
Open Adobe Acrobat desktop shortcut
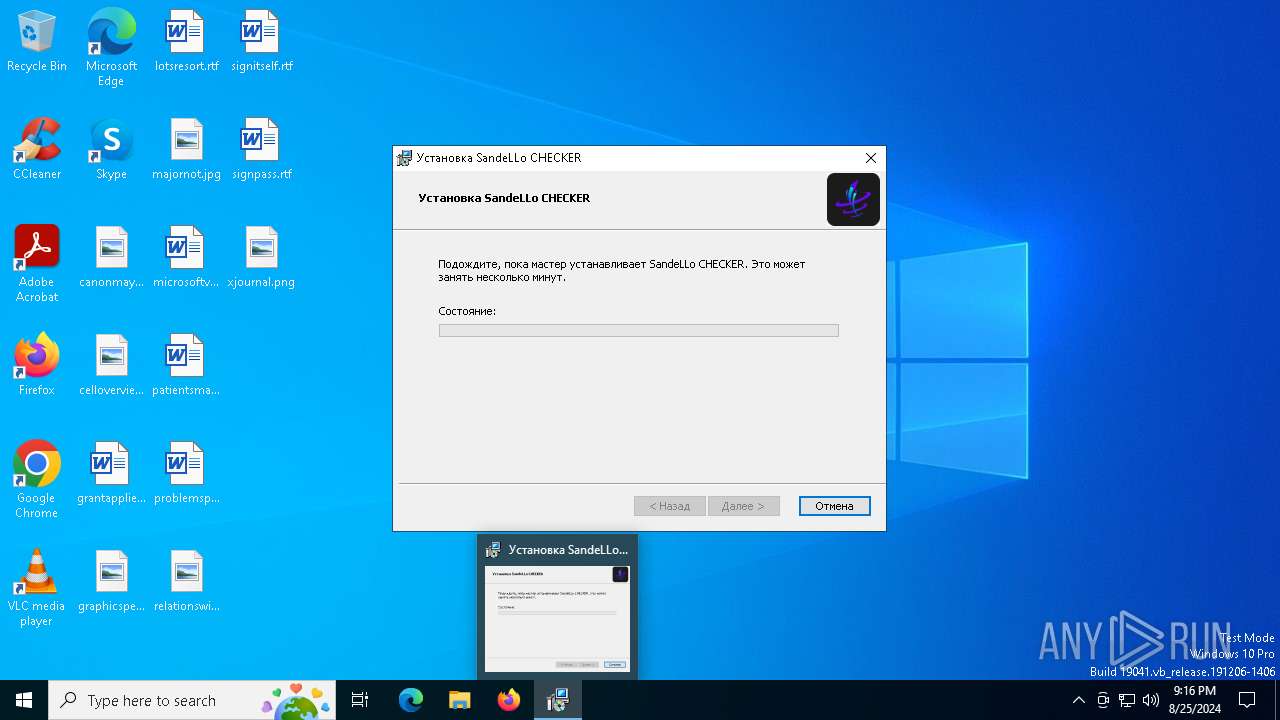37,263
